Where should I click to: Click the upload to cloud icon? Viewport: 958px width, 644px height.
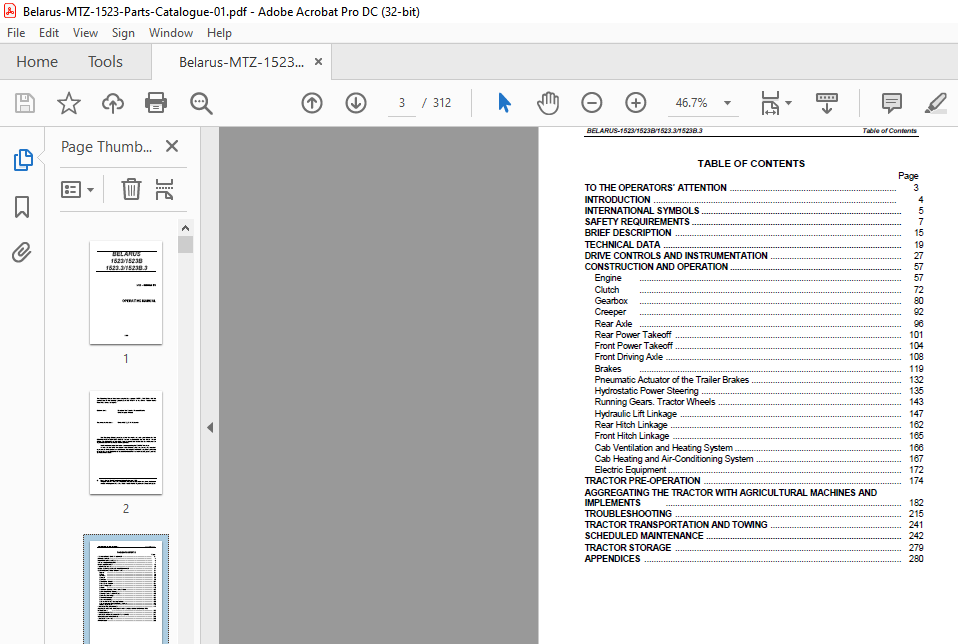[112, 103]
